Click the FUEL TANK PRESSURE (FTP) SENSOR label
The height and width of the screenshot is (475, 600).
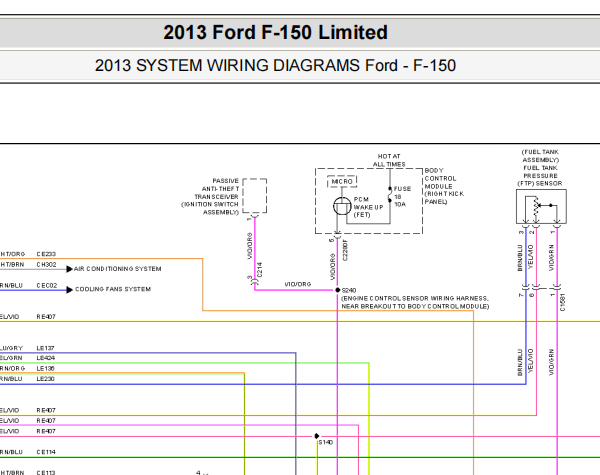[x=540, y=168]
